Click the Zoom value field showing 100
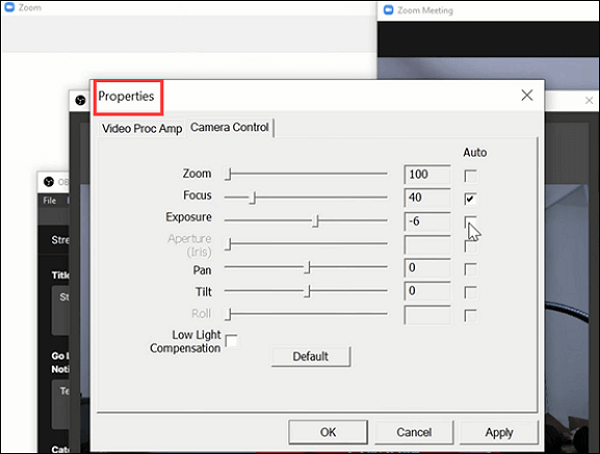The height and width of the screenshot is (454, 600). tap(428, 175)
